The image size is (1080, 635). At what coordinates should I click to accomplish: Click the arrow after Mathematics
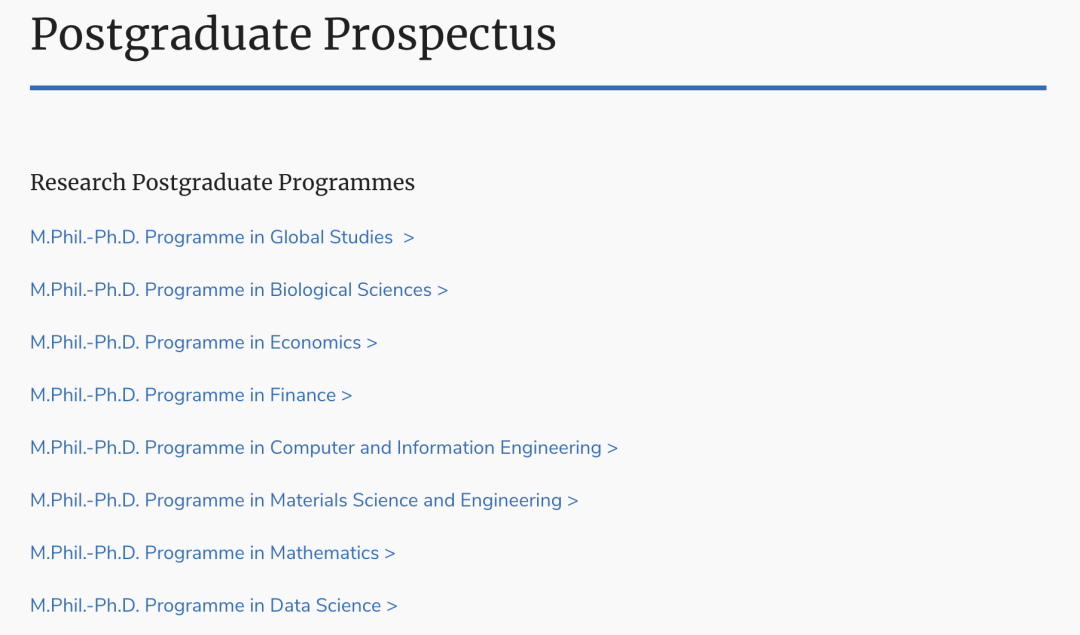(390, 554)
